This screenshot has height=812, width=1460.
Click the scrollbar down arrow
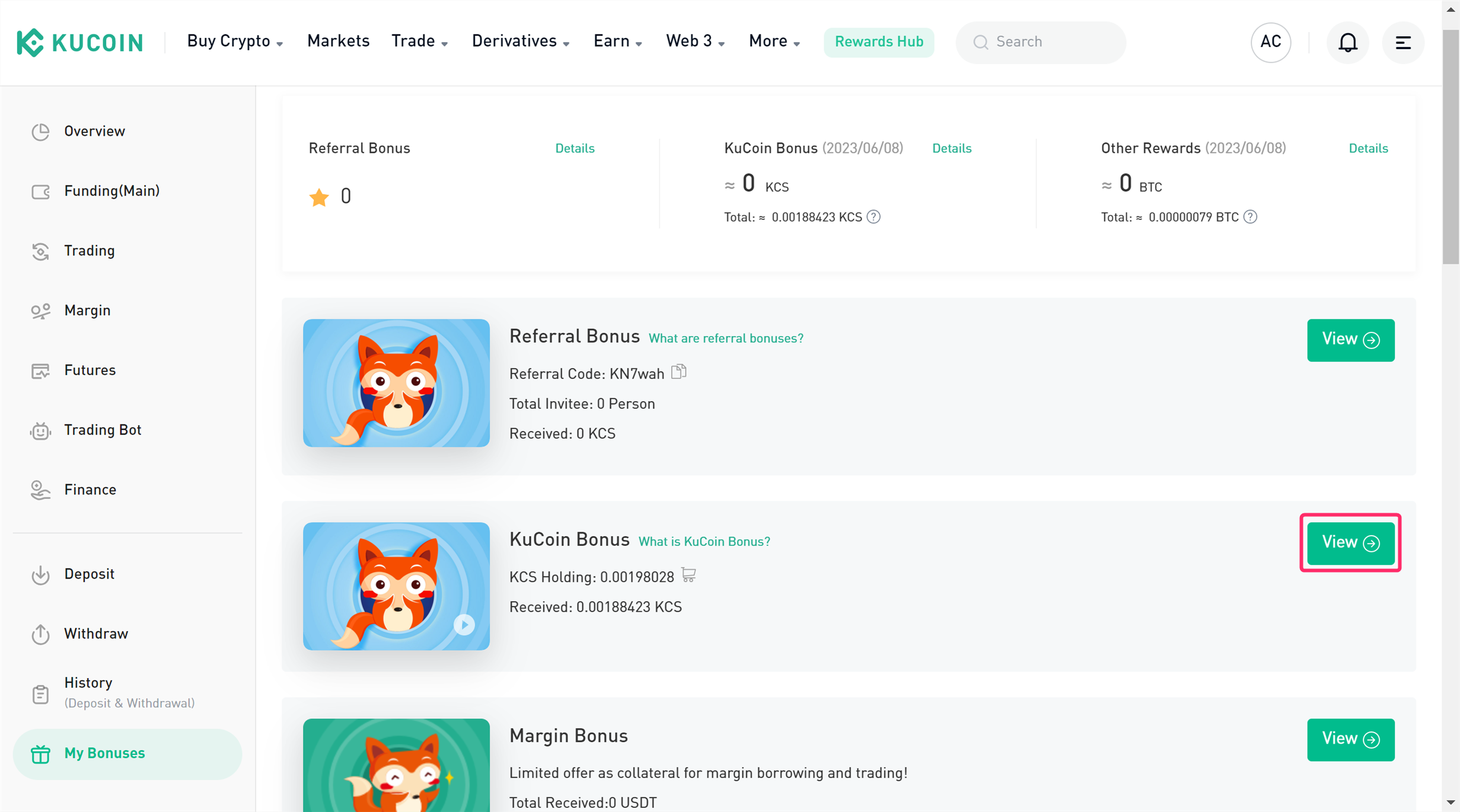point(1451,803)
